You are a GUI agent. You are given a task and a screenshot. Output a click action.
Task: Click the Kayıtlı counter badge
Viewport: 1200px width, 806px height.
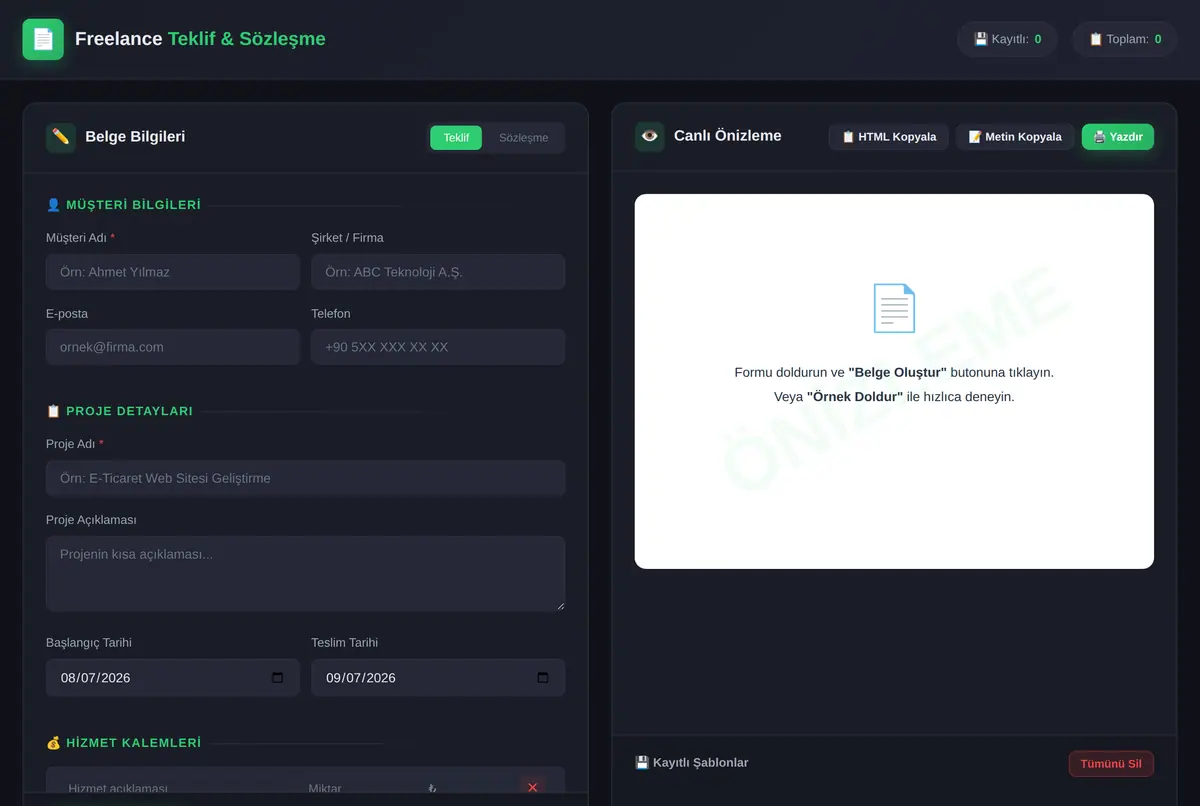coord(1008,39)
